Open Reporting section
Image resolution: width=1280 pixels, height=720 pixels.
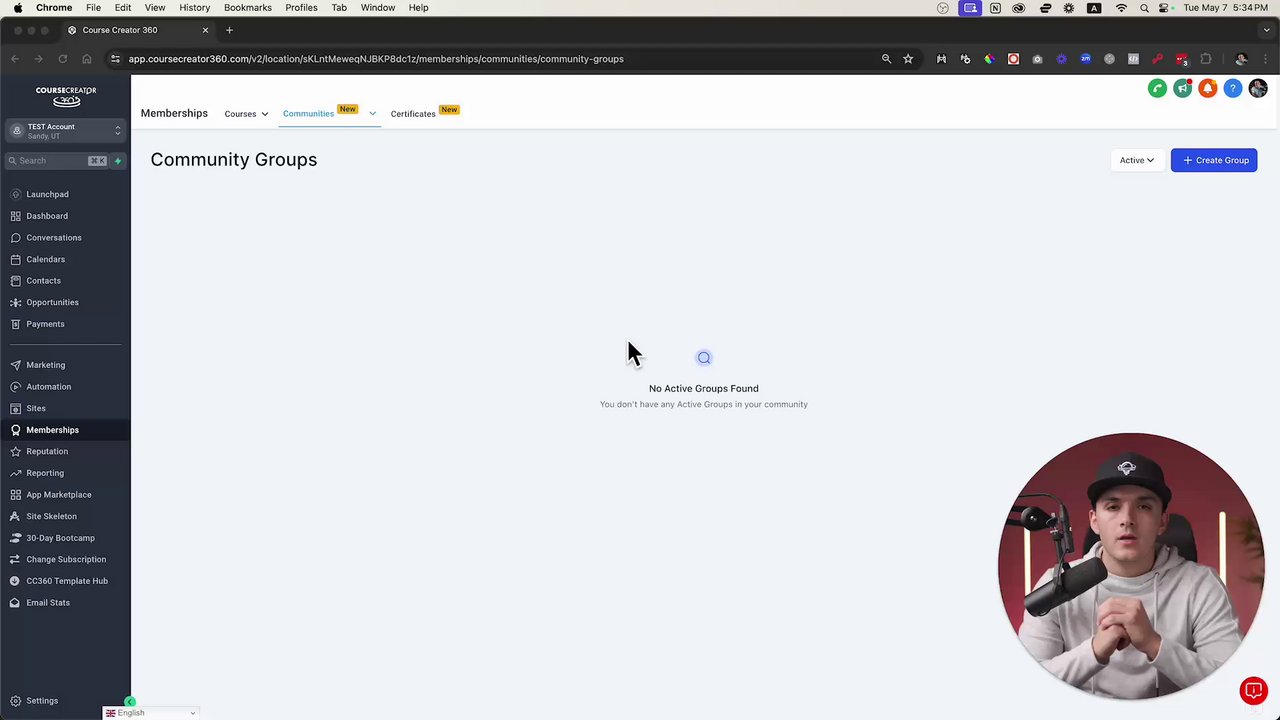pyautogui.click(x=45, y=473)
